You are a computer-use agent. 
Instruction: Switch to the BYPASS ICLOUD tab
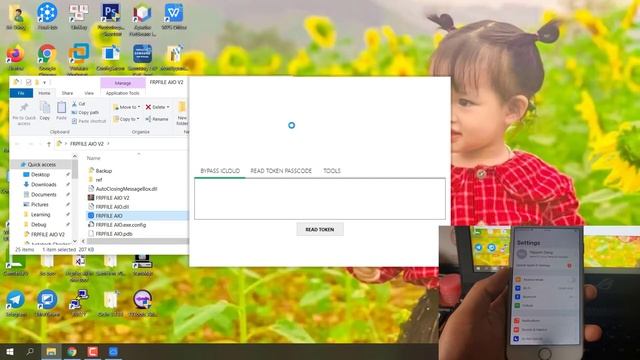point(220,171)
